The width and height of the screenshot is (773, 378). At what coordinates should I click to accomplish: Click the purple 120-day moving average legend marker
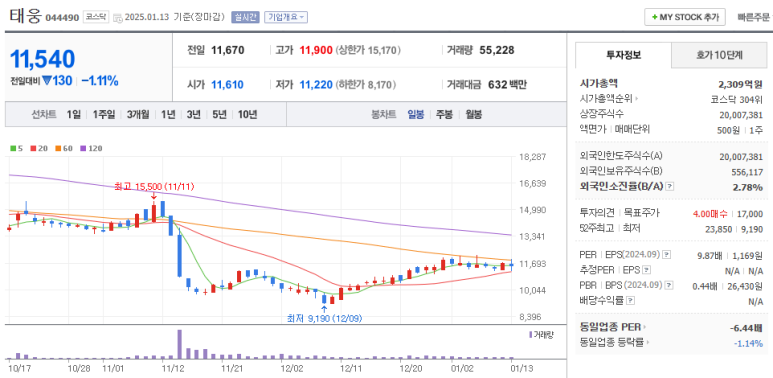tap(83, 148)
